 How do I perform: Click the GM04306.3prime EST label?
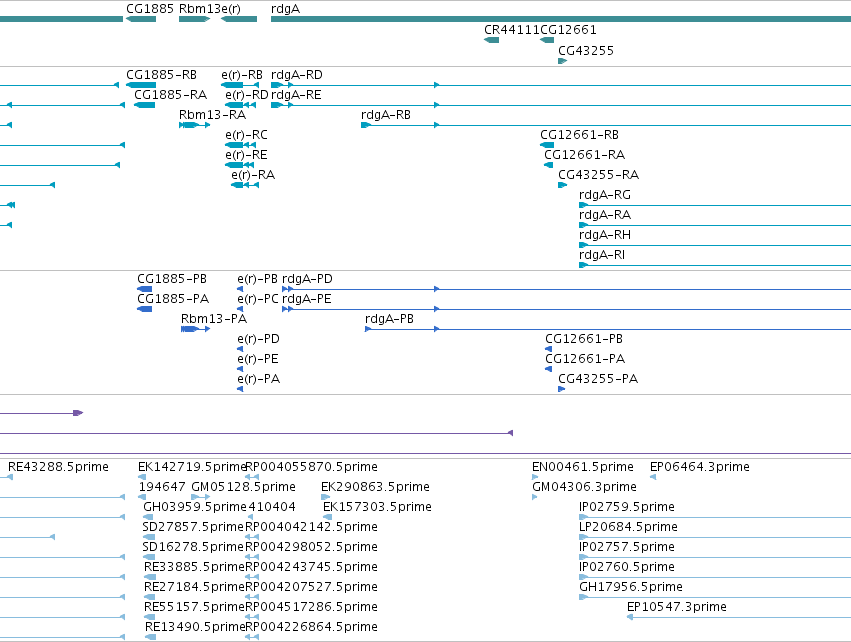(x=585, y=487)
